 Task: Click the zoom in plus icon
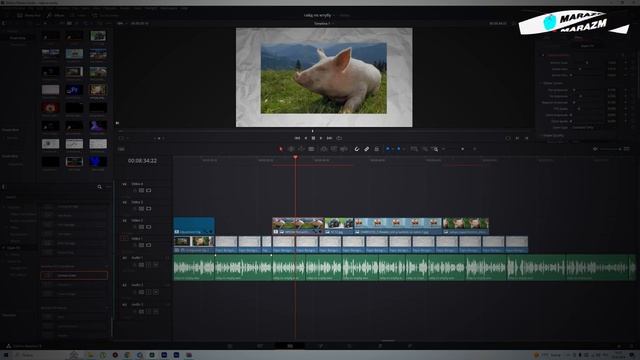click(x=474, y=149)
